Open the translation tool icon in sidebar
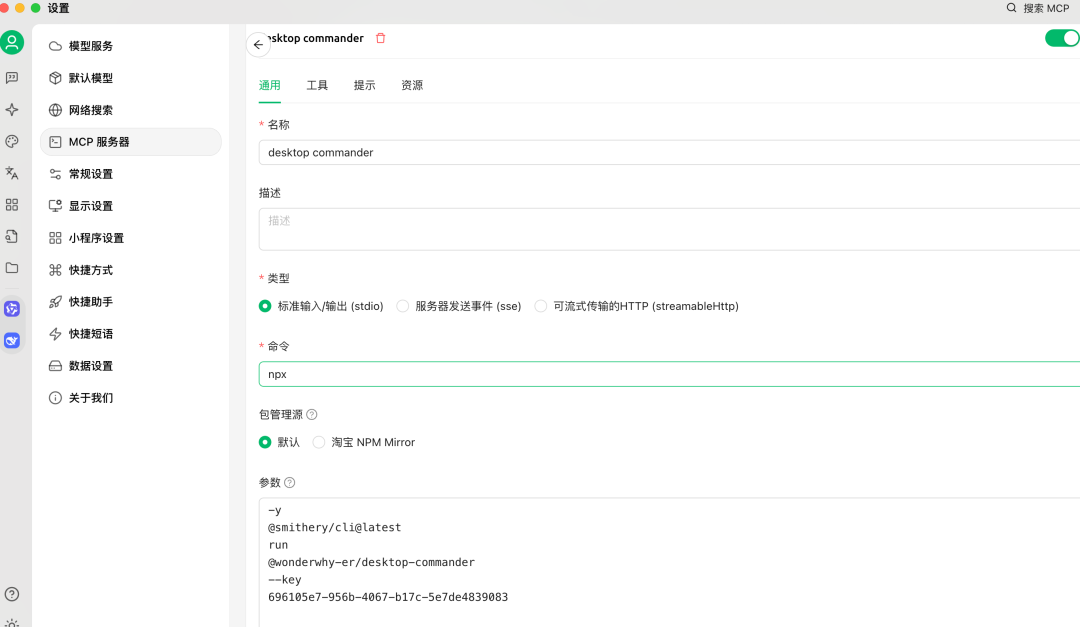Viewport: 1080px width, 627px height. [x=13, y=173]
